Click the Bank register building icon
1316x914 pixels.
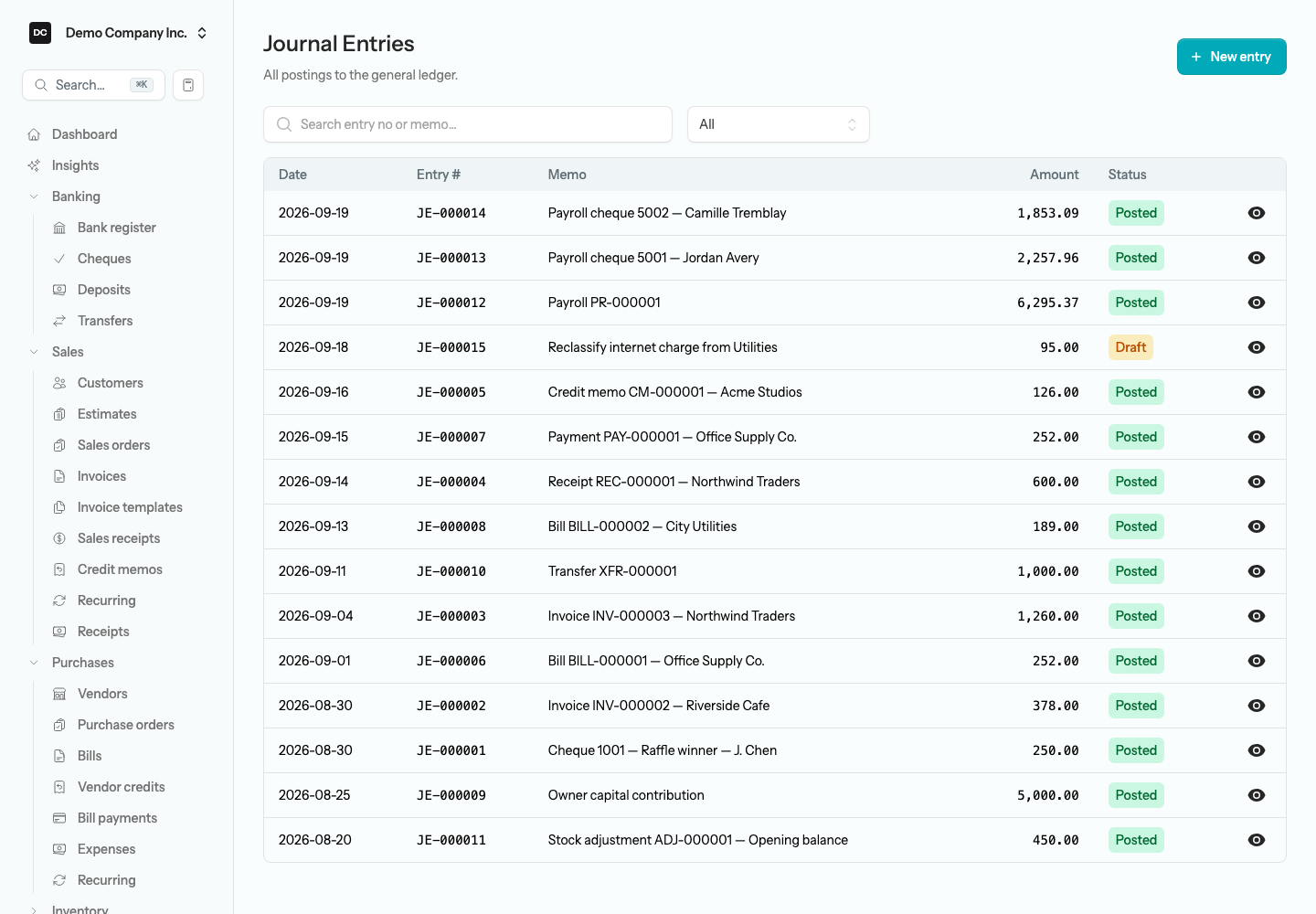click(59, 228)
